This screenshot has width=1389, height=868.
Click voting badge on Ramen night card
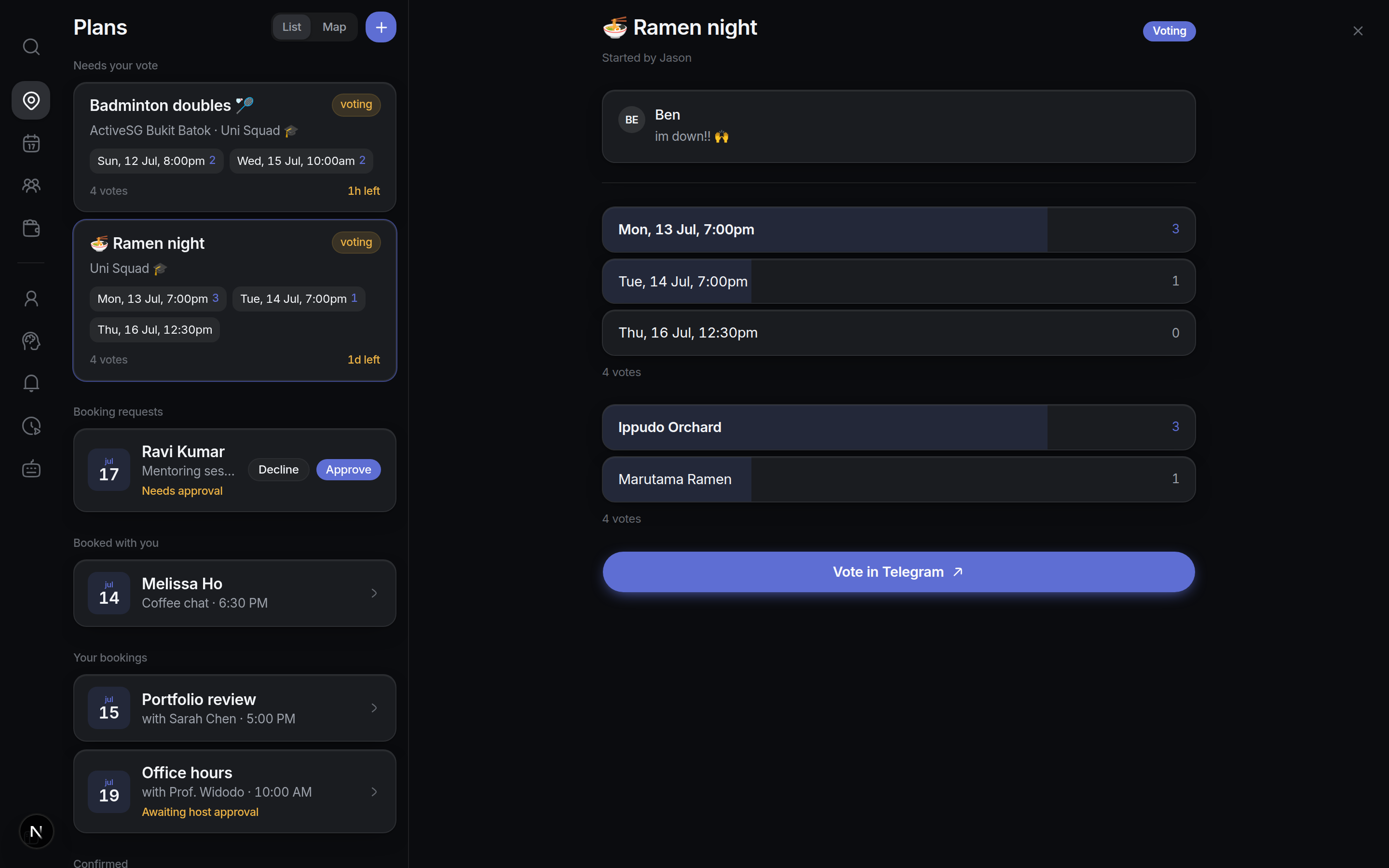click(356, 242)
